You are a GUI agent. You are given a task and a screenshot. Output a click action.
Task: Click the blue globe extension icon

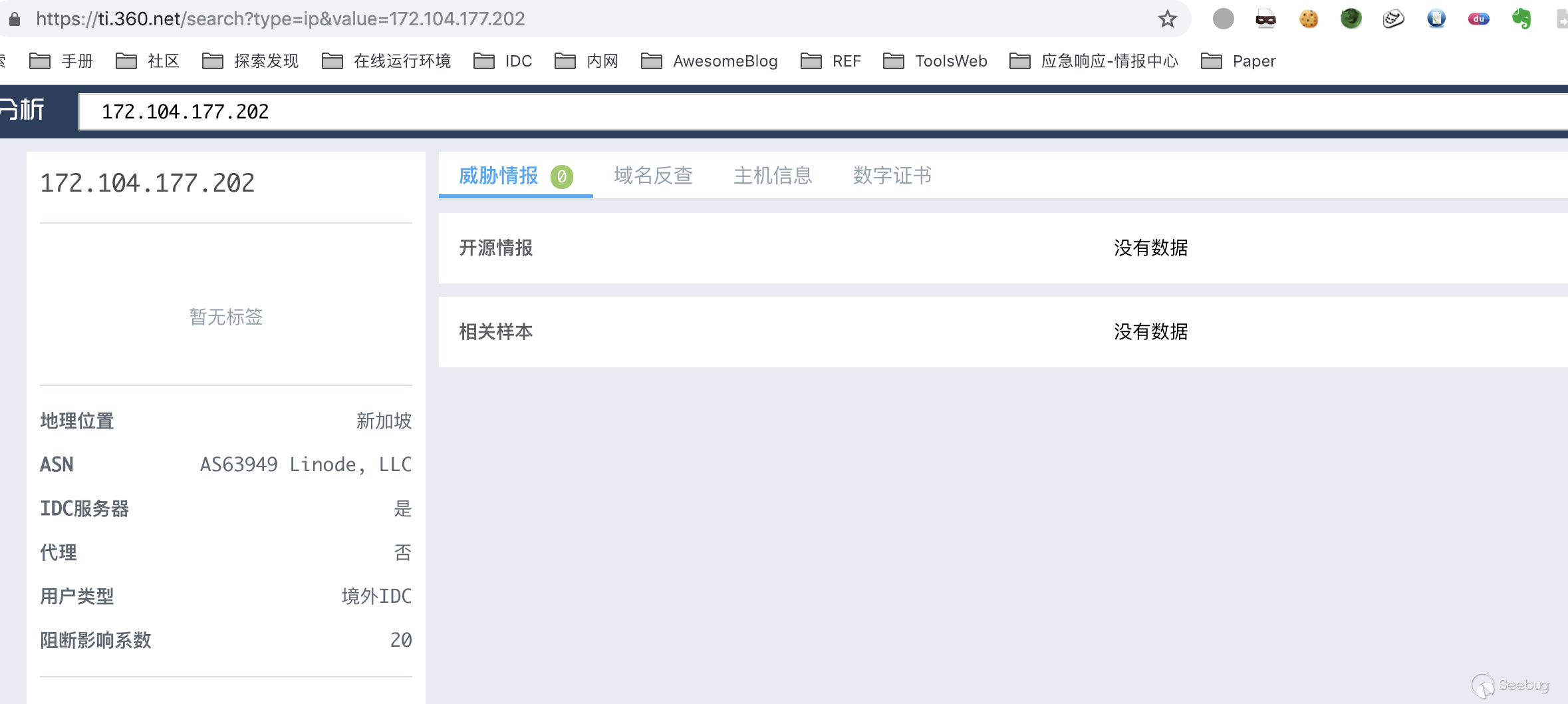click(x=1436, y=19)
